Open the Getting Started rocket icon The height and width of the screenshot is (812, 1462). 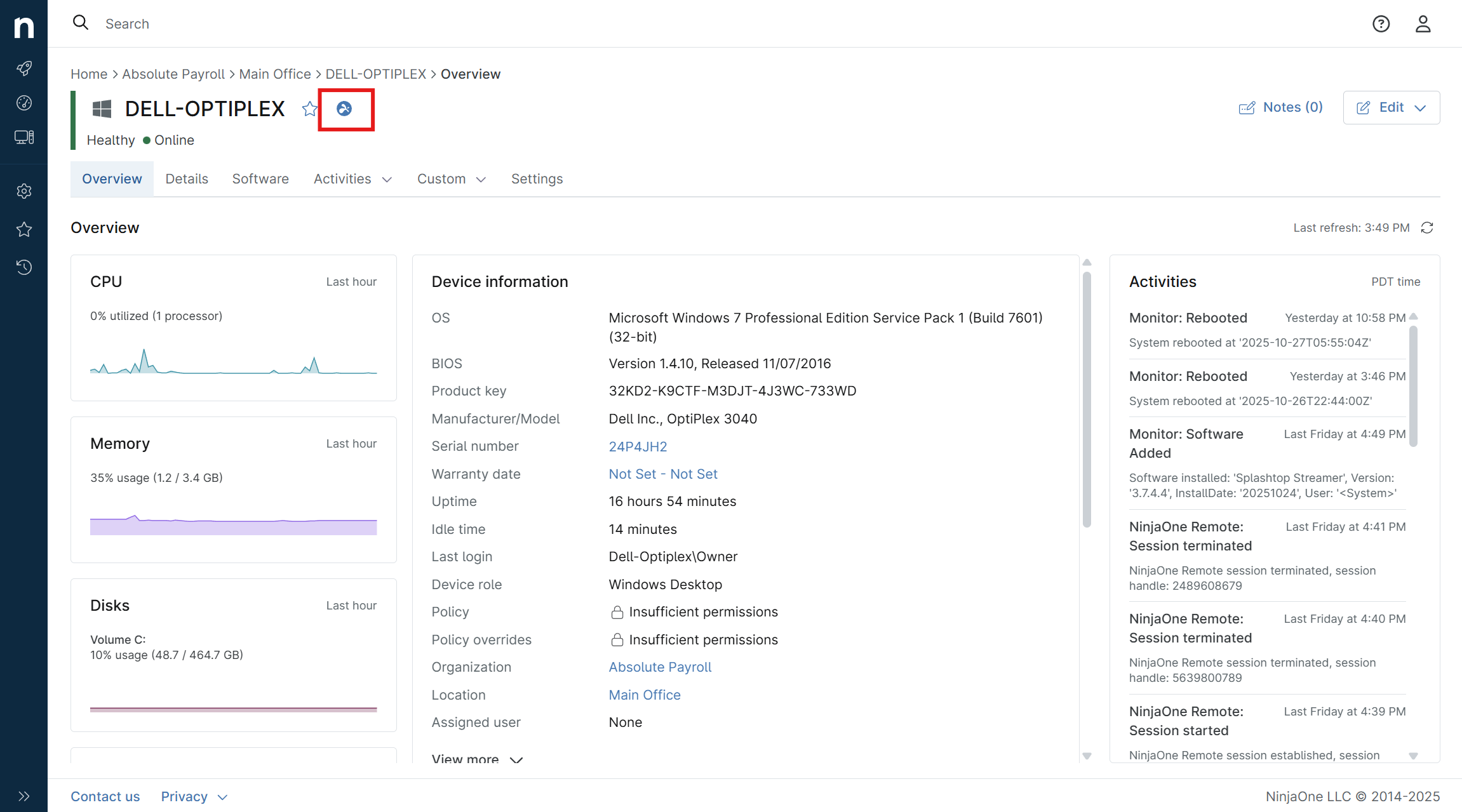[24, 69]
